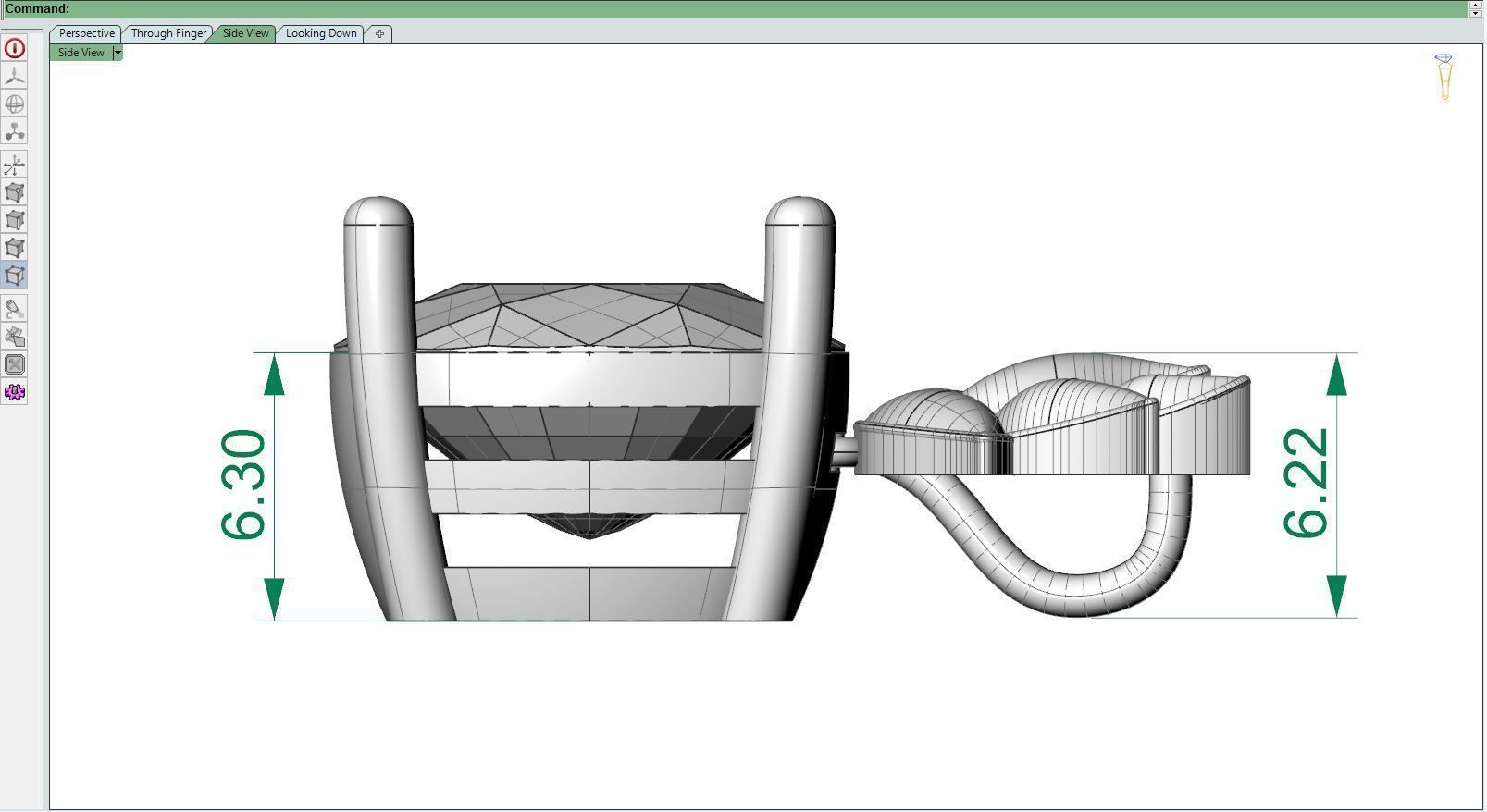1487x812 pixels.
Task: Select the Side View tab
Action: pos(246,33)
